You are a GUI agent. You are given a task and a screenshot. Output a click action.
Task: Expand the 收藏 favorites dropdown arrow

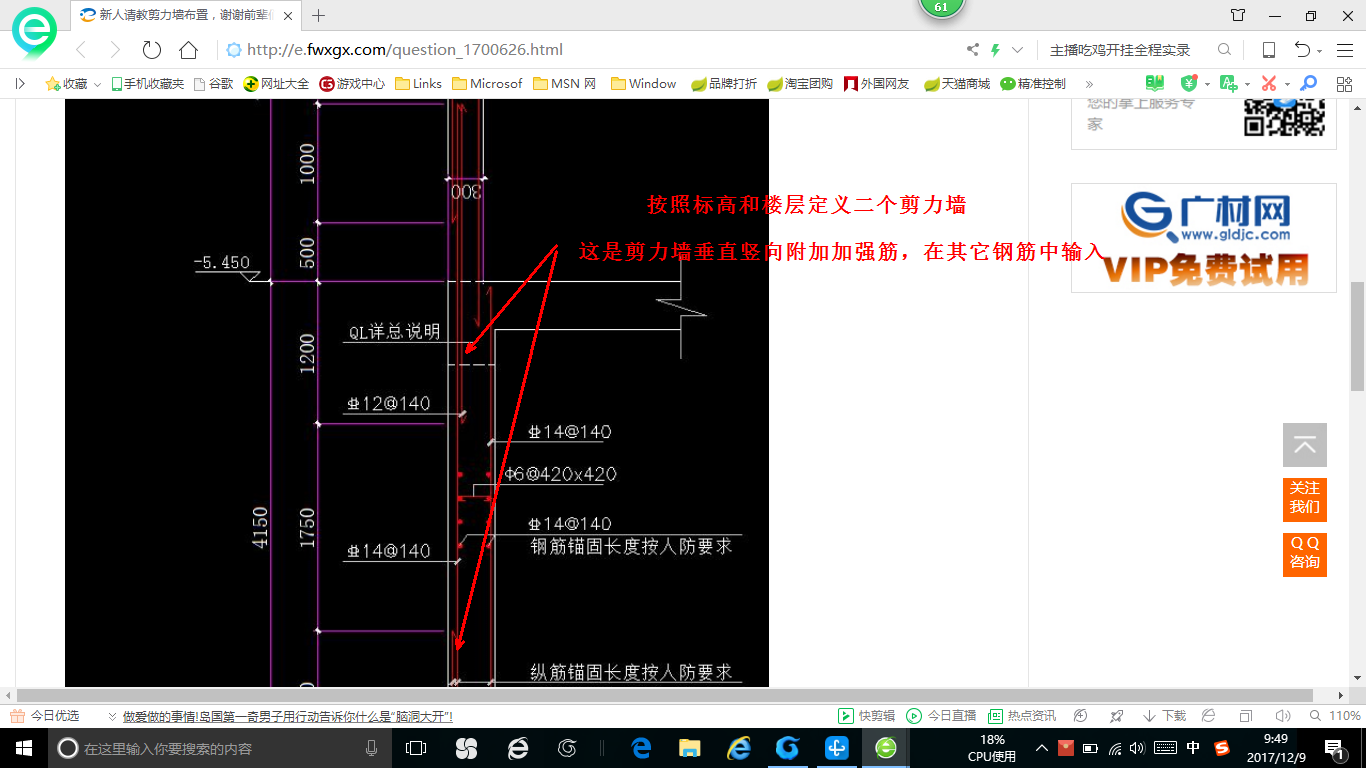click(x=97, y=85)
